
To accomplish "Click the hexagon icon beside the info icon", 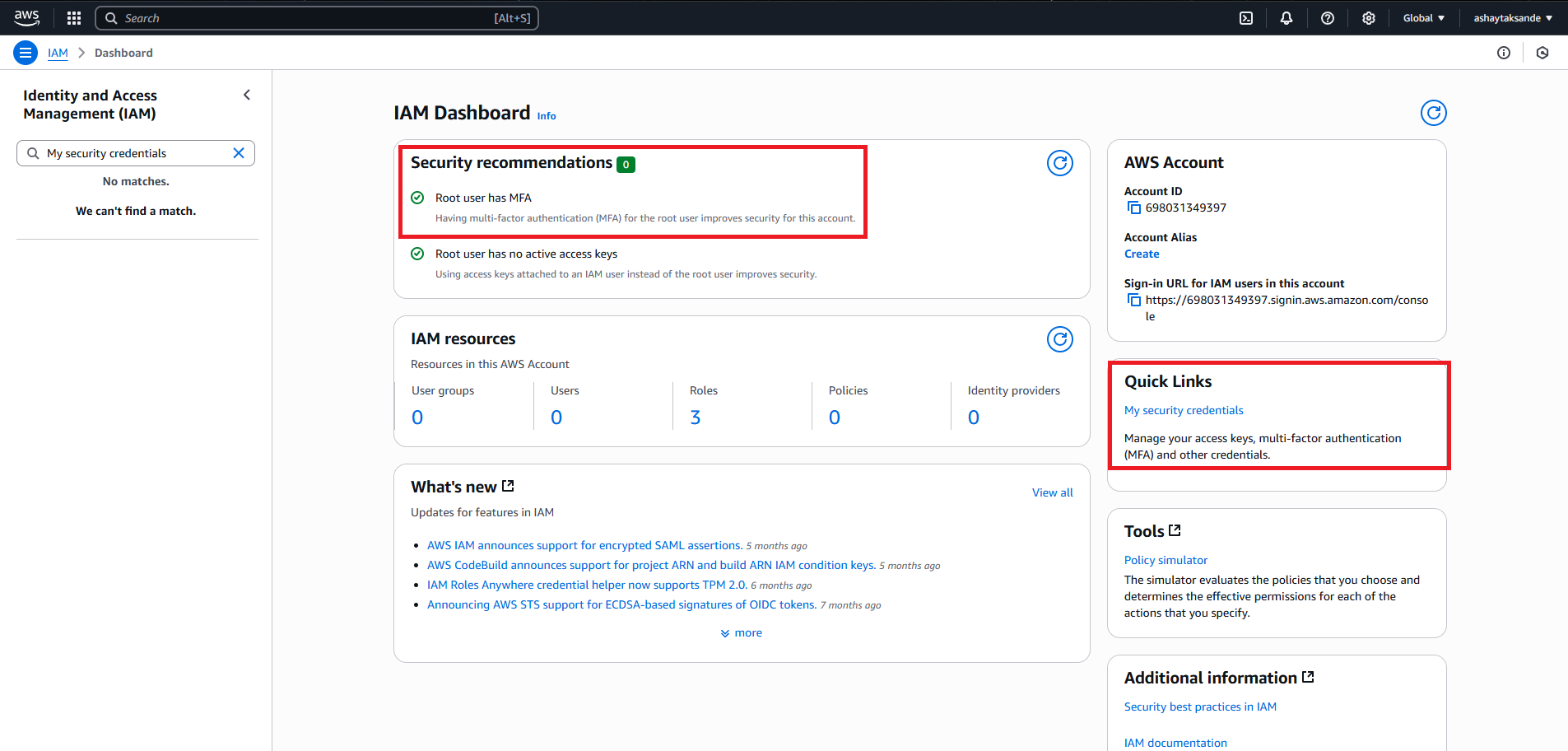I will coord(1542,53).
